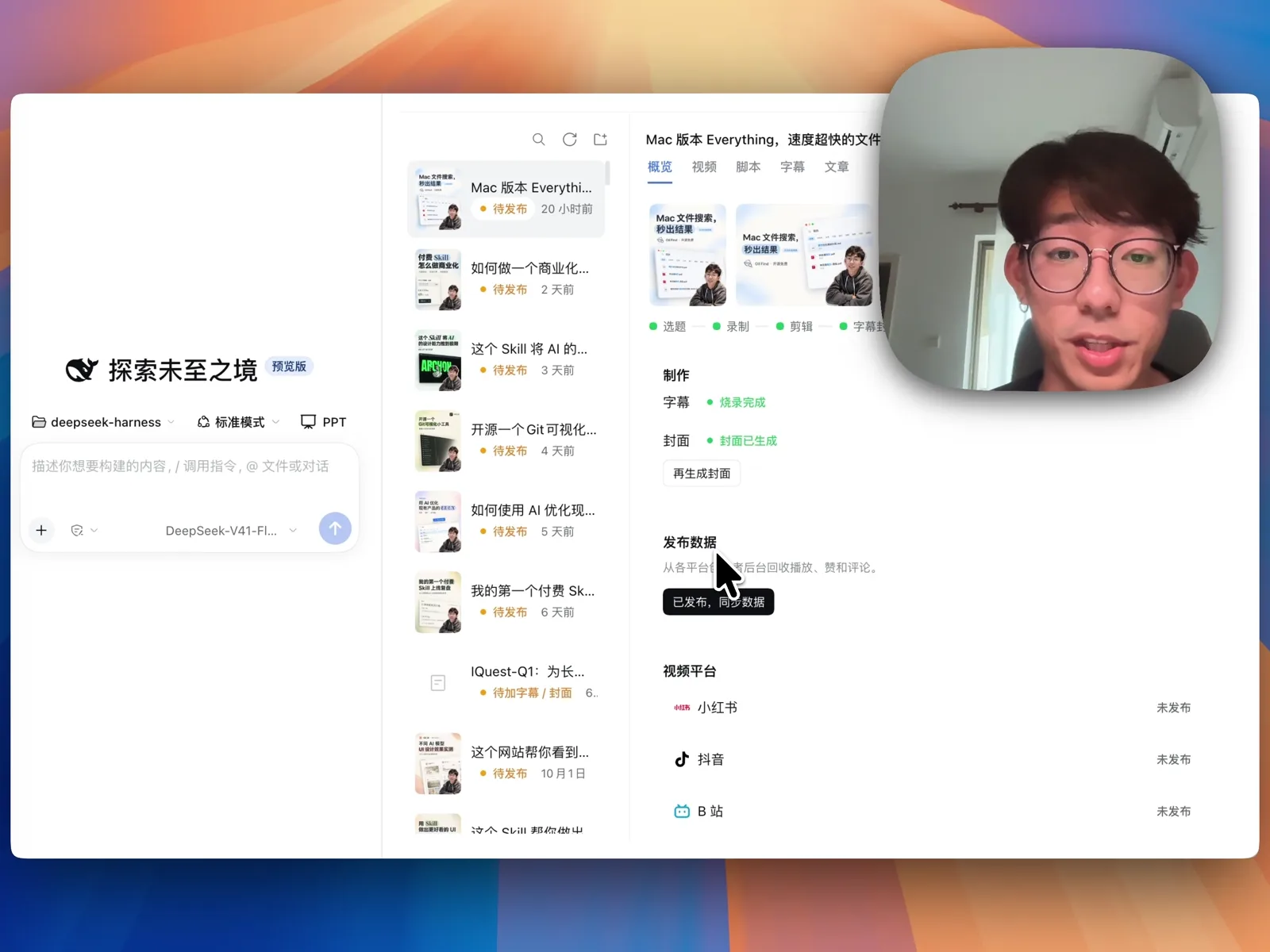This screenshot has height=952, width=1270.
Task: Switch to the 视频 tab
Action: (704, 167)
